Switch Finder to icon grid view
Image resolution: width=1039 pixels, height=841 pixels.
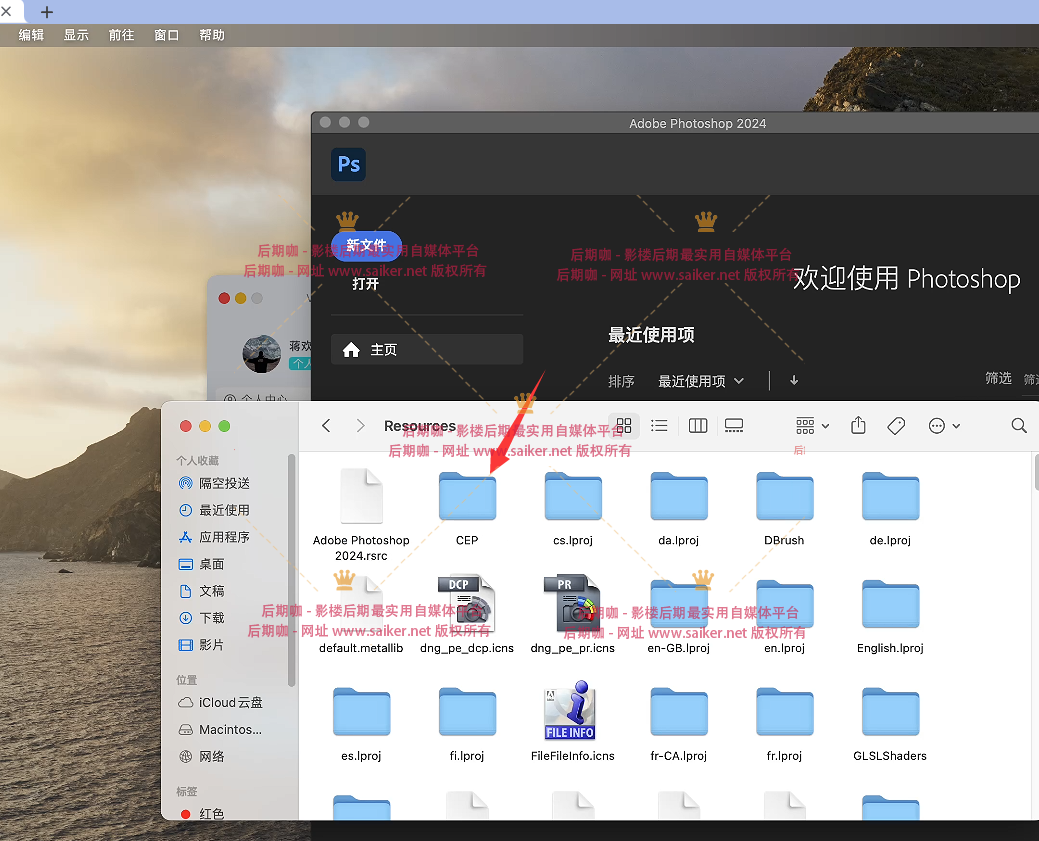pyautogui.click(x=624, y=426)
